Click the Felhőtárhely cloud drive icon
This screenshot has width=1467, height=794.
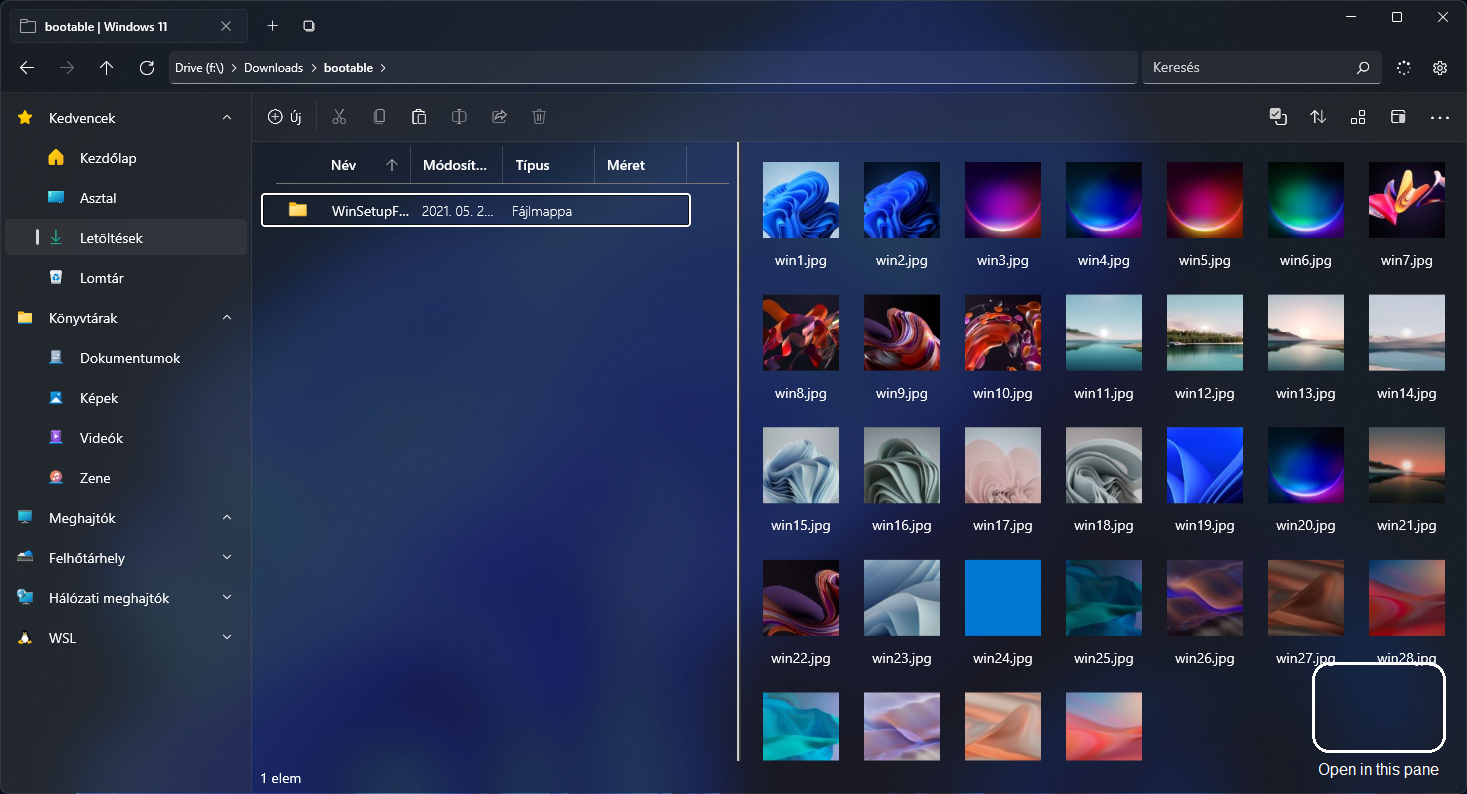point(26,558)
